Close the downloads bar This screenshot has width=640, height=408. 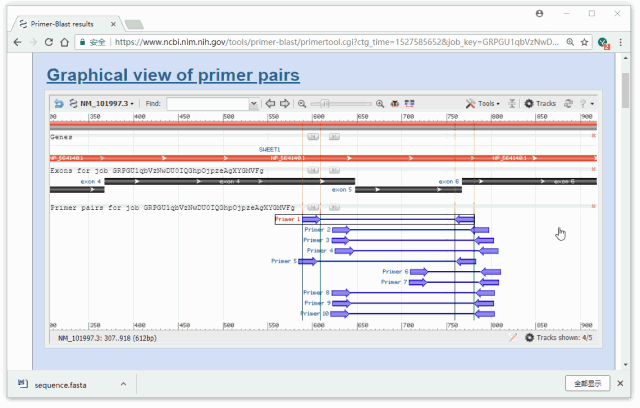620,384
